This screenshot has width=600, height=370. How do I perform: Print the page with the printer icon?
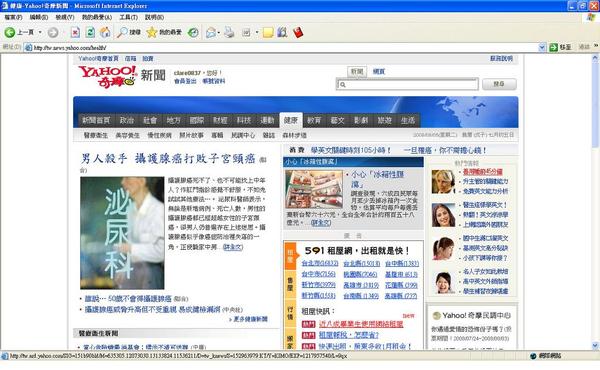(229, 33)
